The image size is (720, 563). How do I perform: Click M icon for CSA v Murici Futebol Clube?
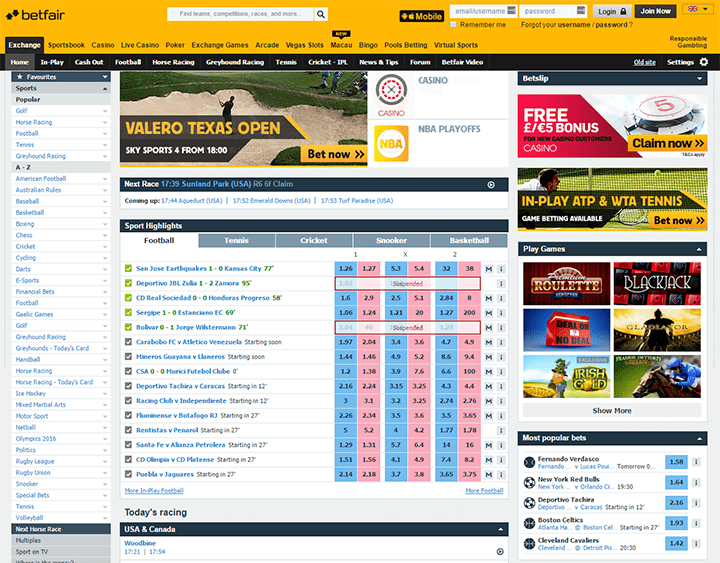[489, 372]
